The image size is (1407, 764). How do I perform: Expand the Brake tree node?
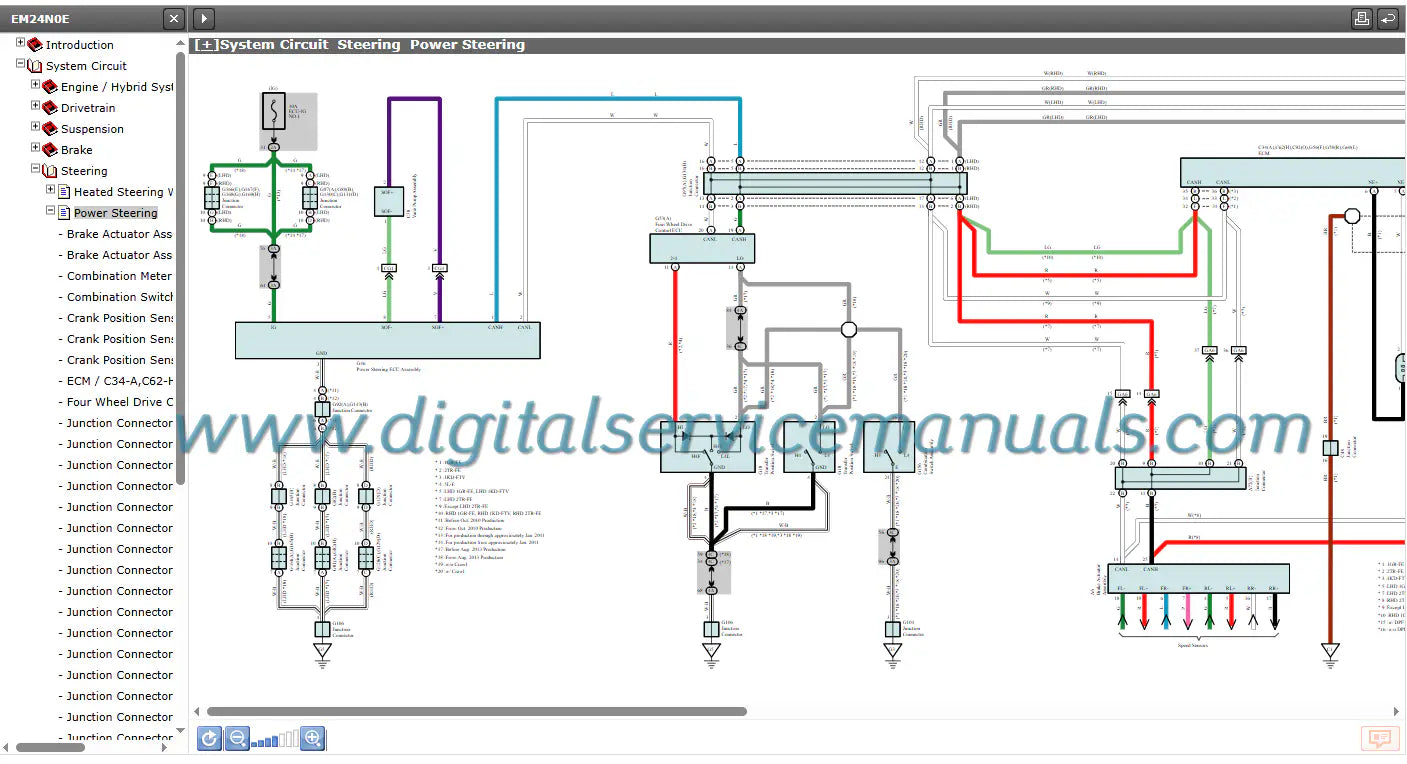pyautogui.click(x=36, y=149)
